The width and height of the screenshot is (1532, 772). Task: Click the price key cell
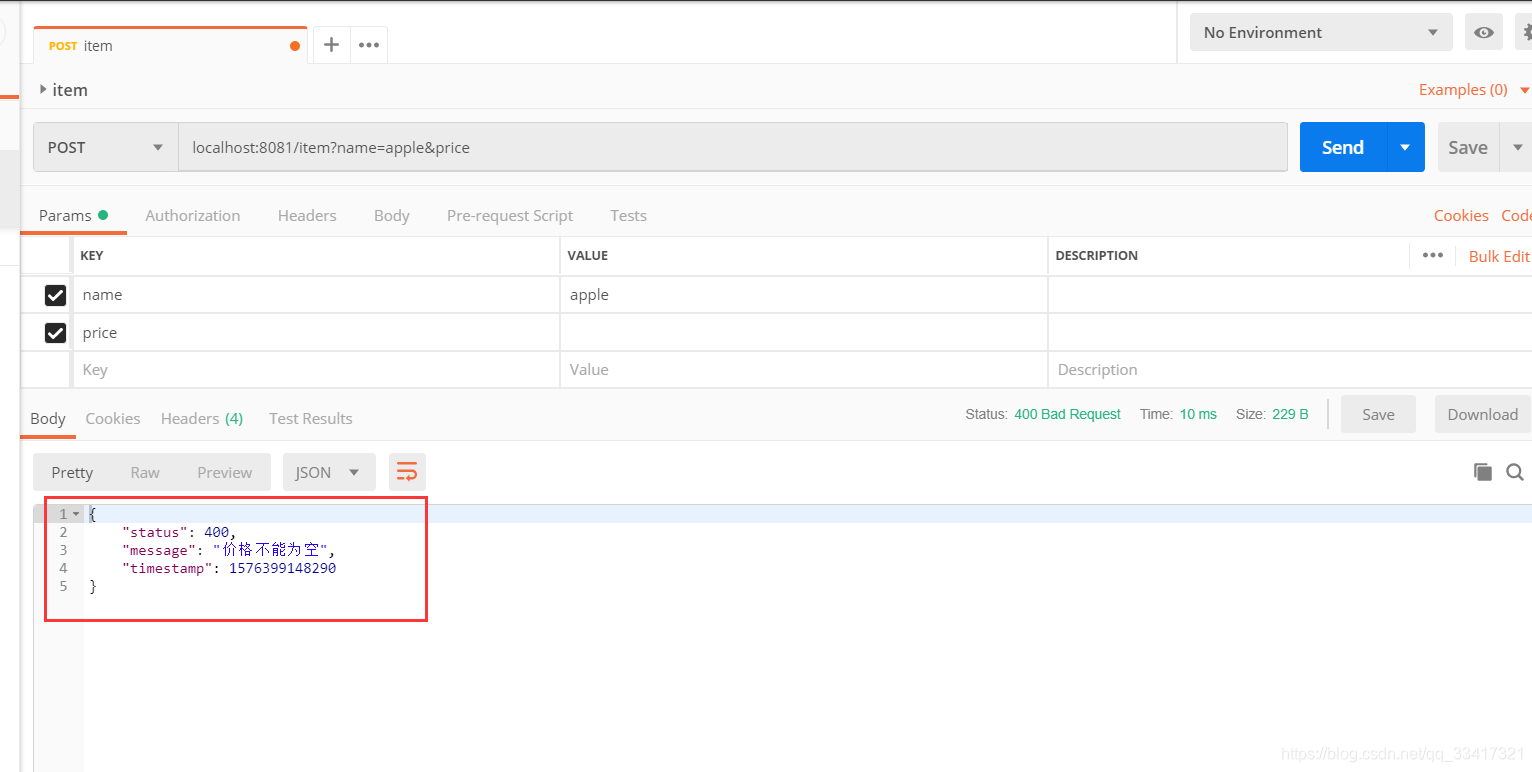click(316, 333)
